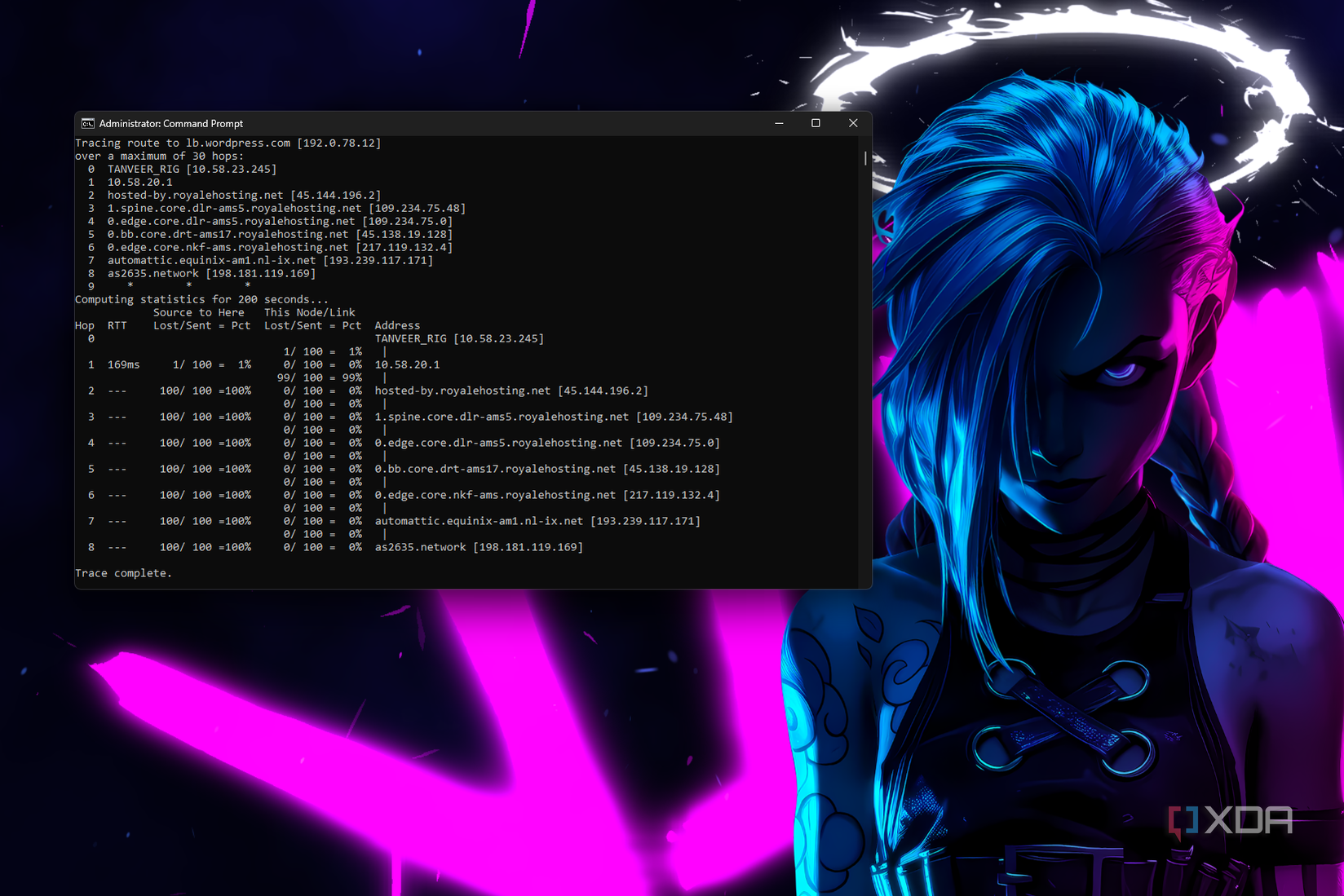Click hop 2 'hosted-by.royalehosting.net' in route list
This screenshot has height=896, width=1344.
point(245,196)
